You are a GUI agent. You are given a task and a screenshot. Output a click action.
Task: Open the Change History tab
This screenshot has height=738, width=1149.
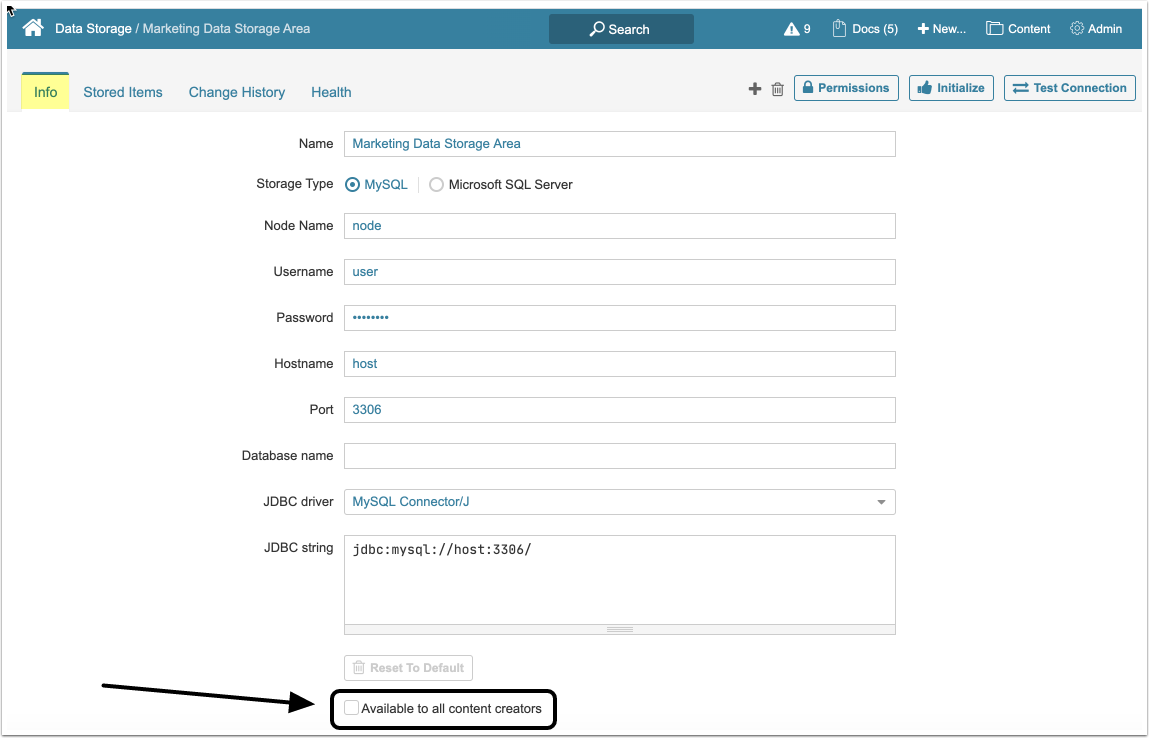237,92
